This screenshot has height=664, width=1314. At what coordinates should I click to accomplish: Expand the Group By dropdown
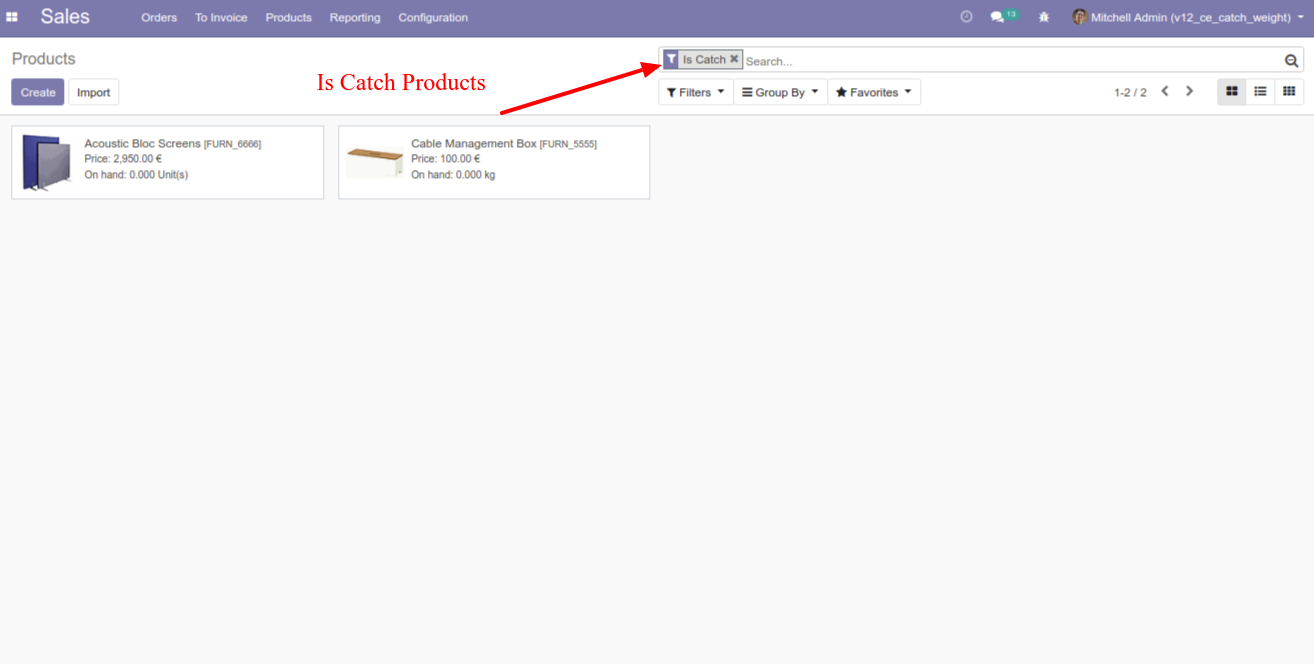point(780,92)
